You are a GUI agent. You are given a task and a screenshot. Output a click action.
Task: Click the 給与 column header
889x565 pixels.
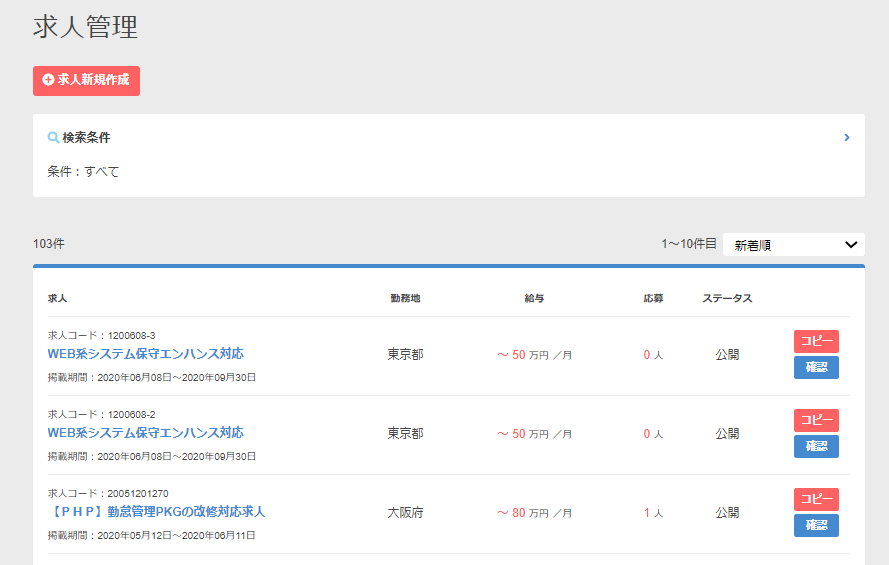click(x=534, y=298)
